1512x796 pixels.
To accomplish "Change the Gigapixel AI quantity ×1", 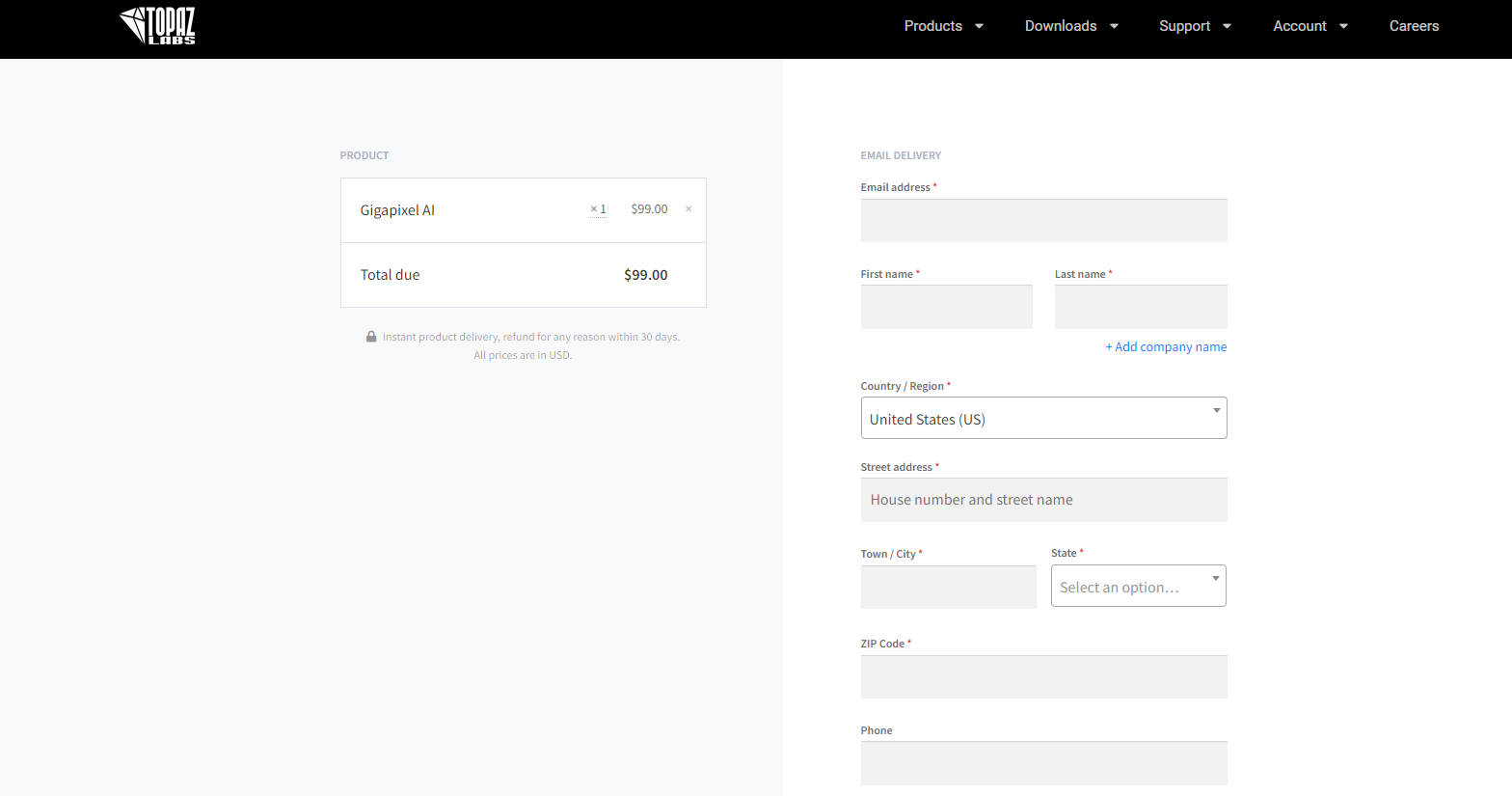I will pyautogui.click(x=599, y=209).
